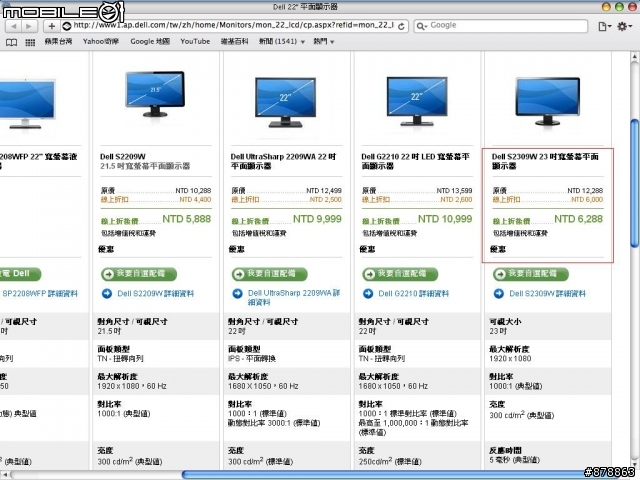Viewport: 640px width, 480px height.
Task: Open the Google 地圖 bookmark
Action: click(150, 41)
